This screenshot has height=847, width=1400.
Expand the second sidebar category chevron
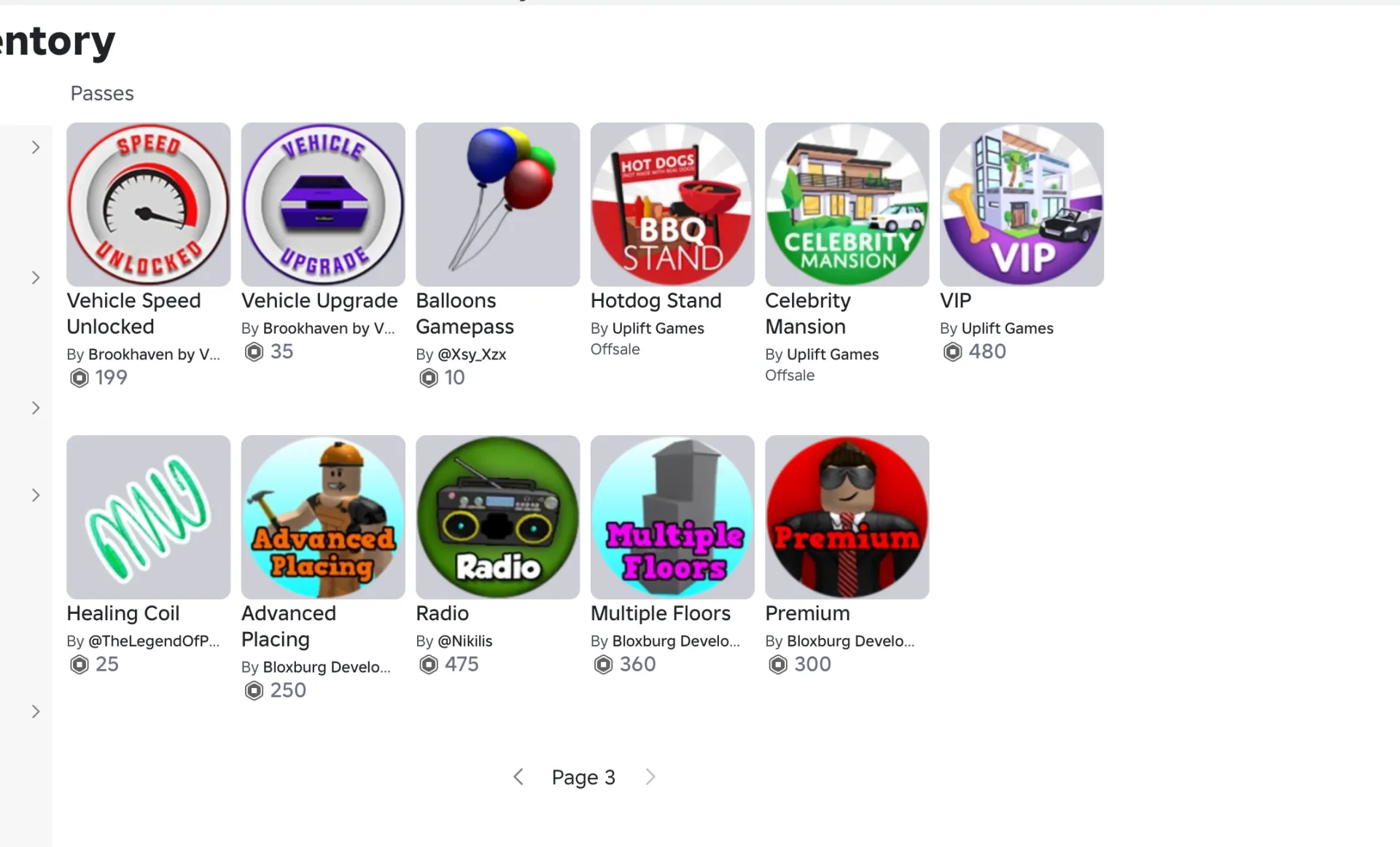(x=36, y=278)
